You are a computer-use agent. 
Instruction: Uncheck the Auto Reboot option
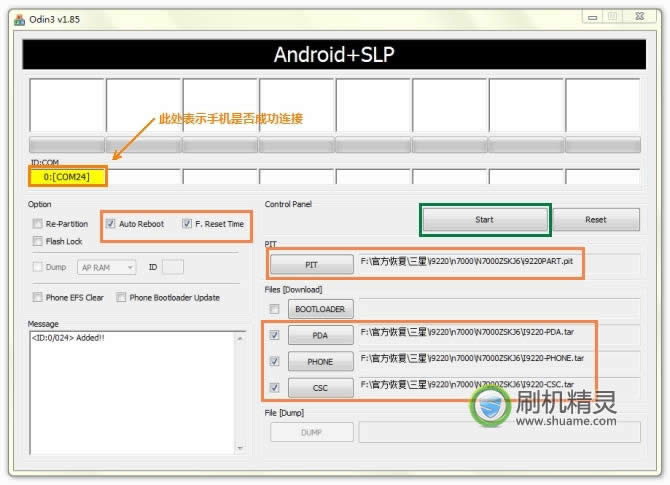click(112, 224)
